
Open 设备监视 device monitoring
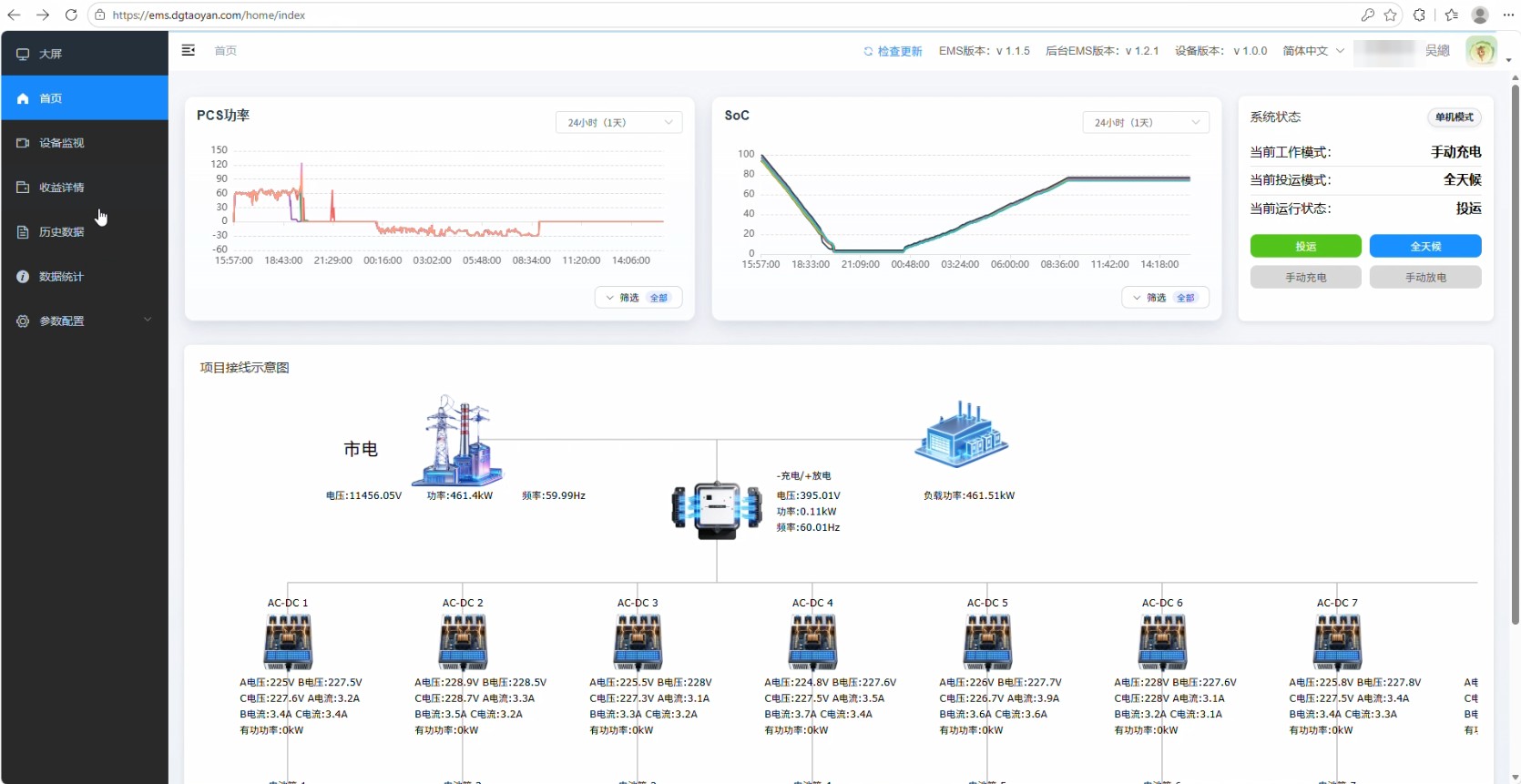[85, 143]
